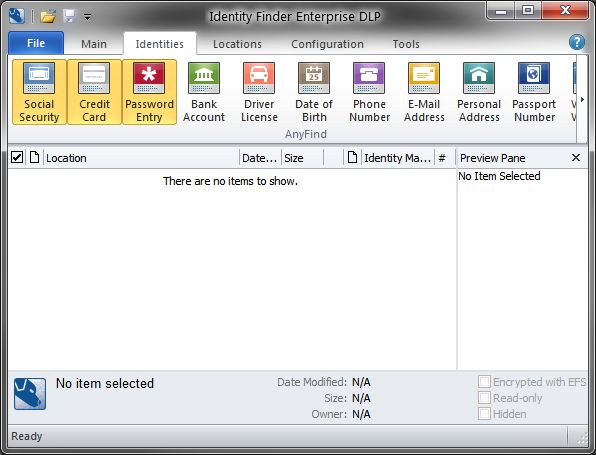Screen dimensions: 596x455
Task: Enable Phone Number identity search
Action: click(369, 92)
